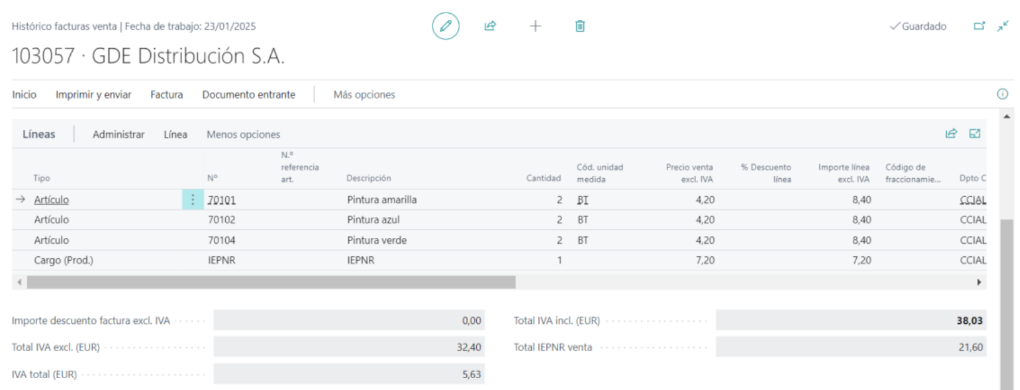Open Imprimir y enviar menu

[x=94, y=95]
